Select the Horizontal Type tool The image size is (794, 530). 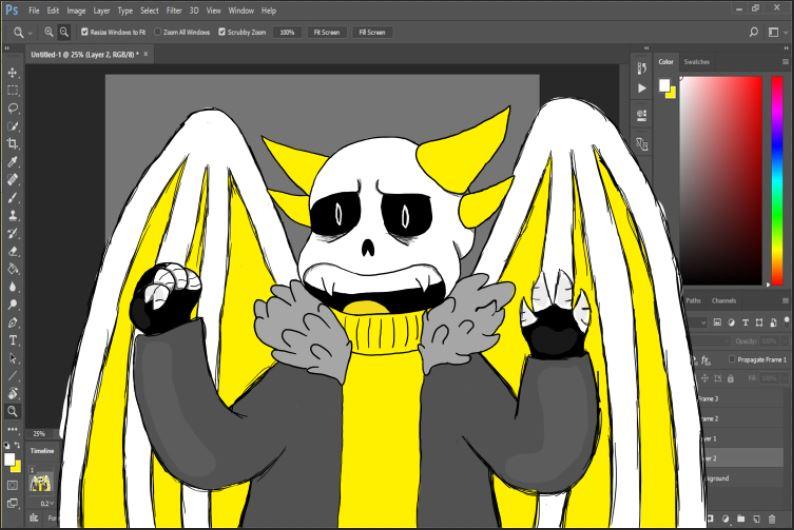[x=13, y=340]
